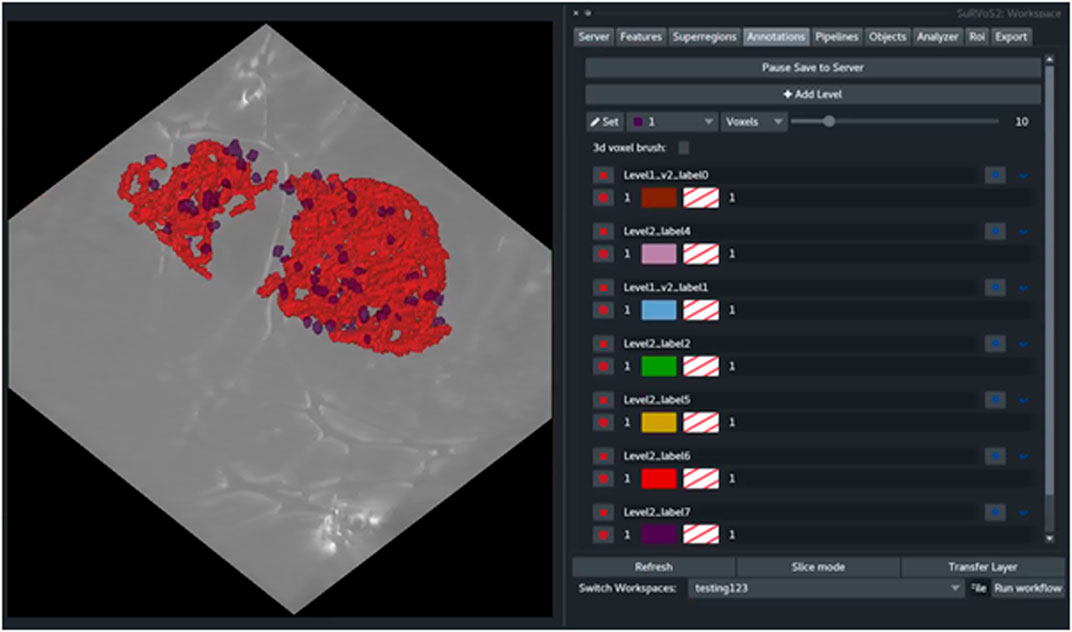Screen dimensions: 1072x632
Task: Click the hatched pattern box under Level2_label4
Action: click(x=701, y=254)
